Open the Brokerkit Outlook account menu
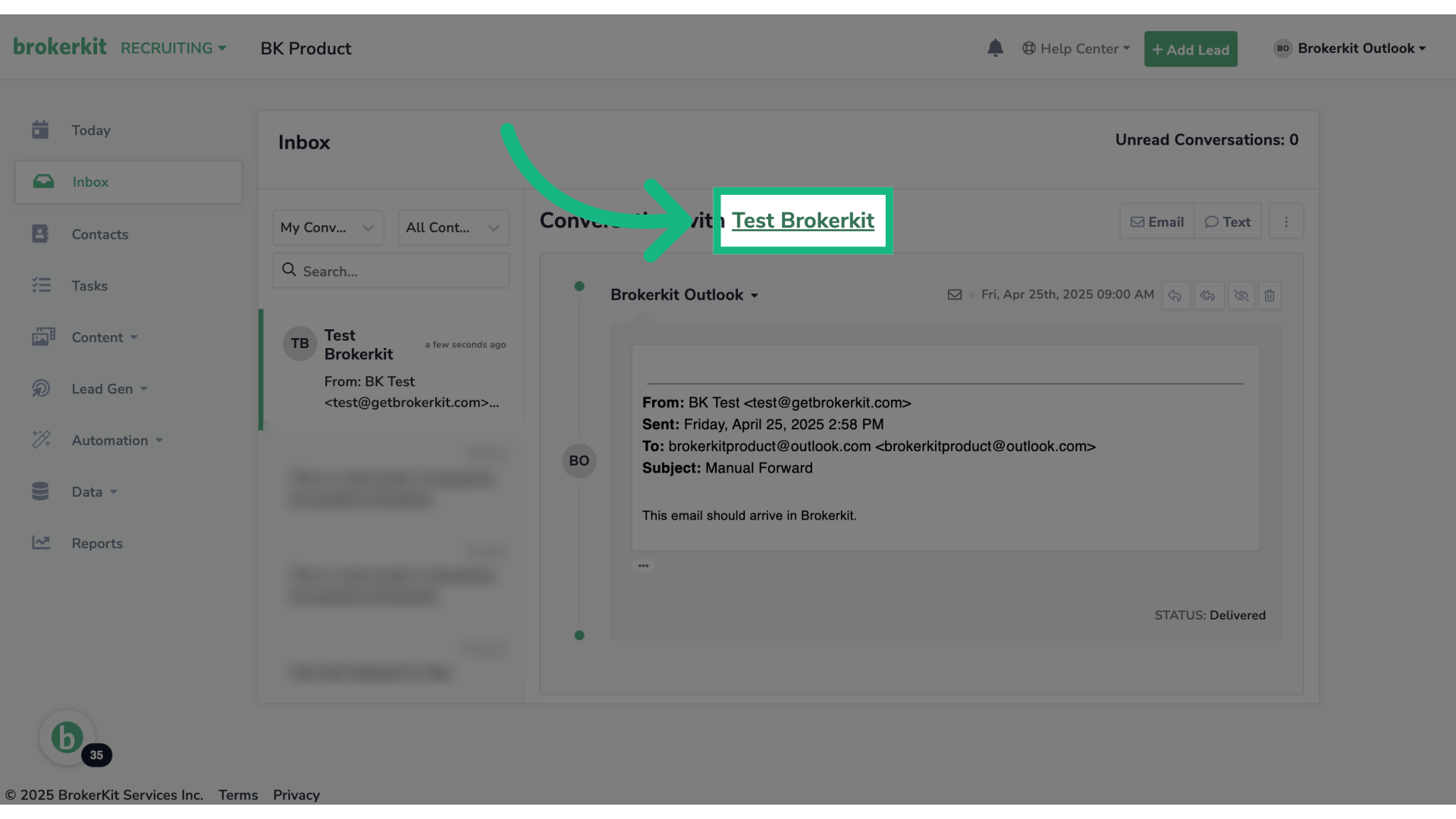The height and width of the screenshot is (819, 1456). pyautogui.click(x=1351, y=49)
